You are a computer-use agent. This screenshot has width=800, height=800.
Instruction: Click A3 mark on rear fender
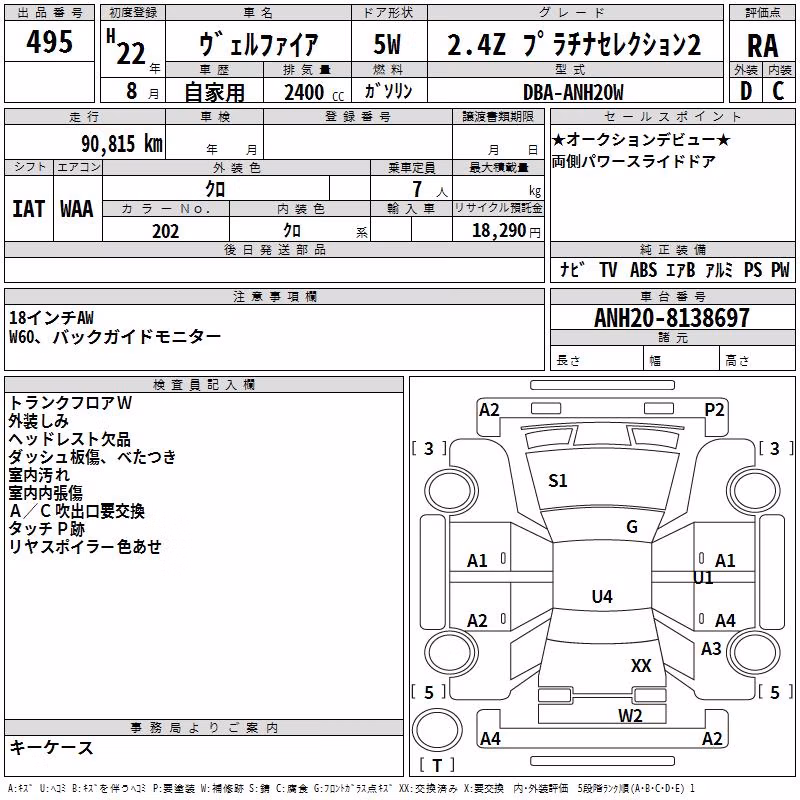[x=711, y=648]
